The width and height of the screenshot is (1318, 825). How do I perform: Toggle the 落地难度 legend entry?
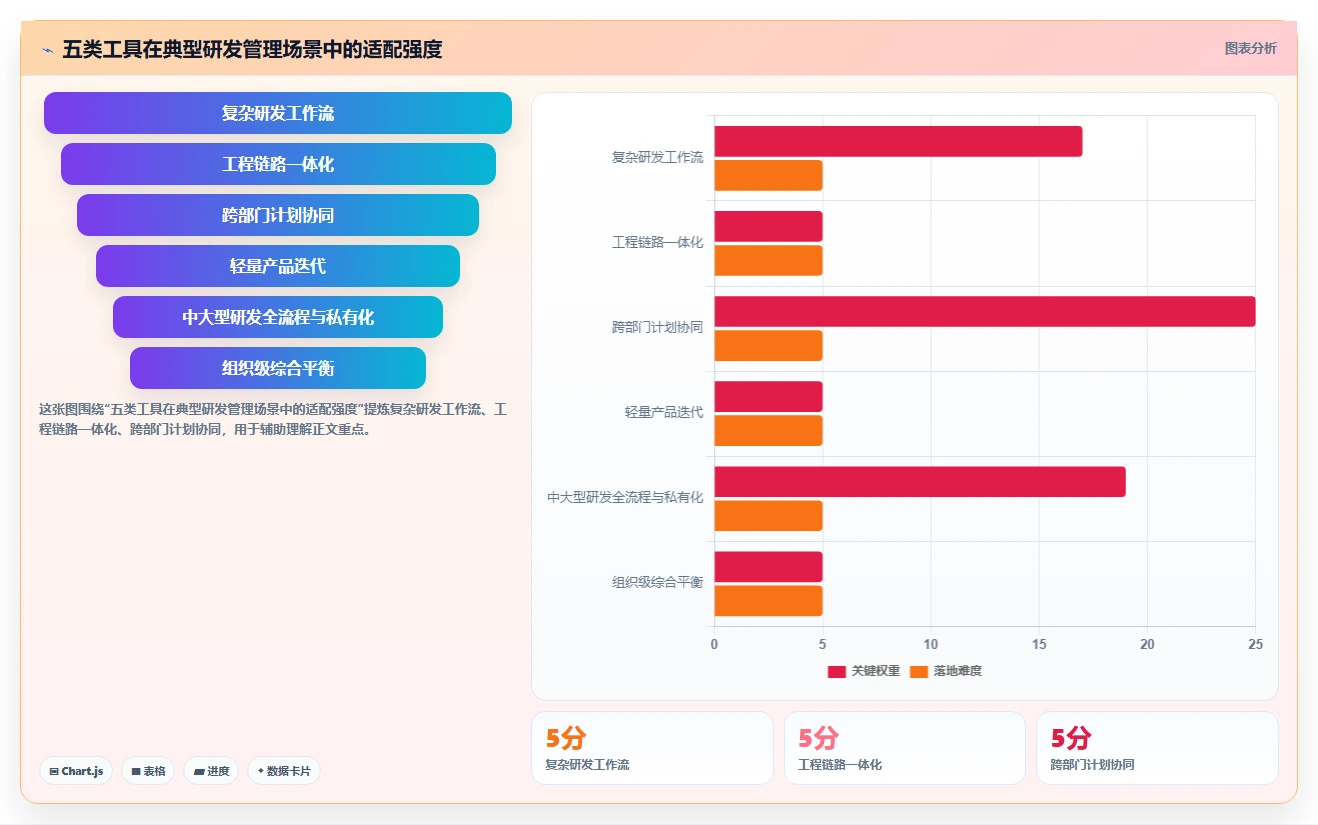click(946, 671)
